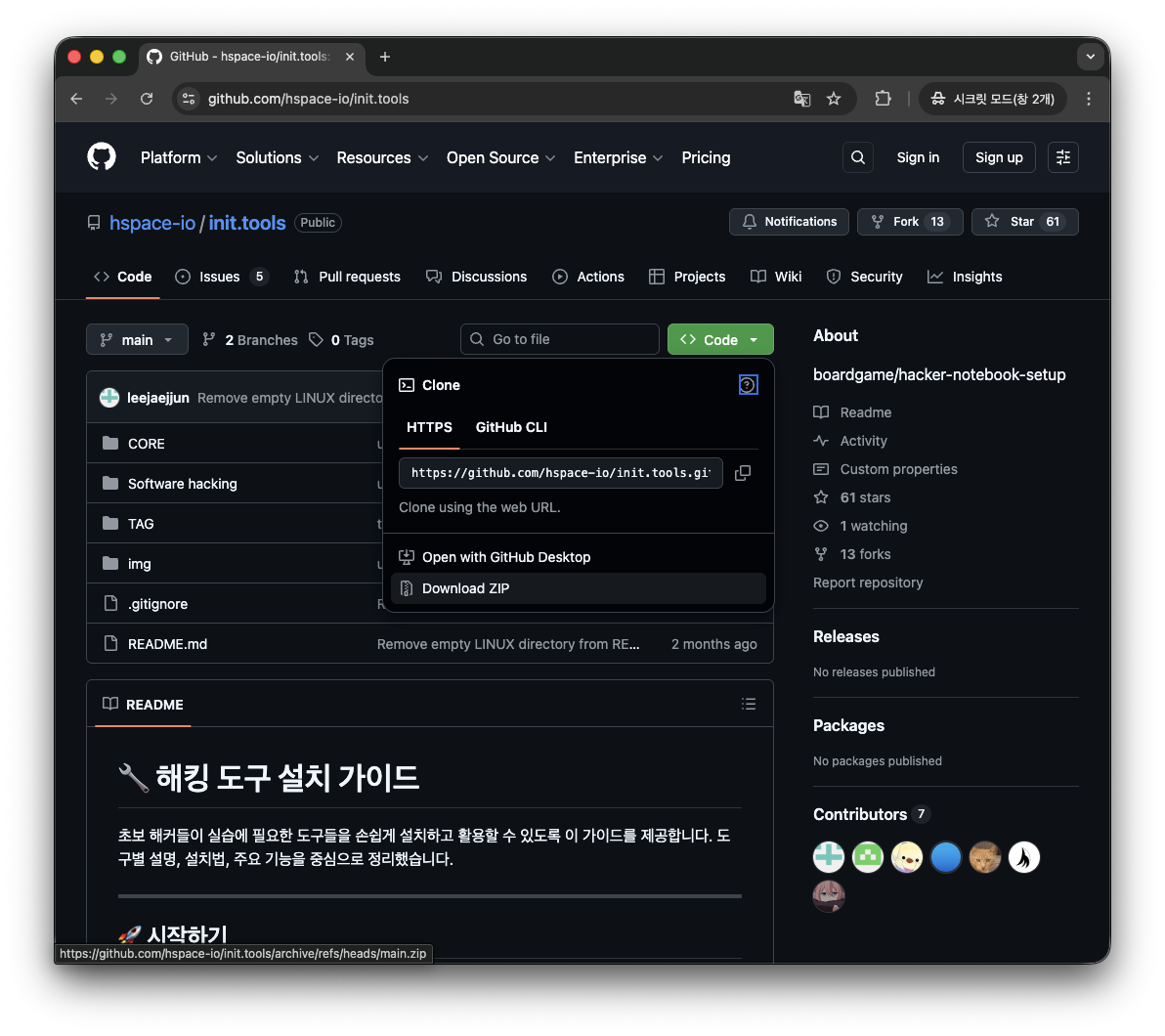Reload the page using the refresh icon
The height and width of the screenshot is (1036, 1165).
(x=147, y=99)
